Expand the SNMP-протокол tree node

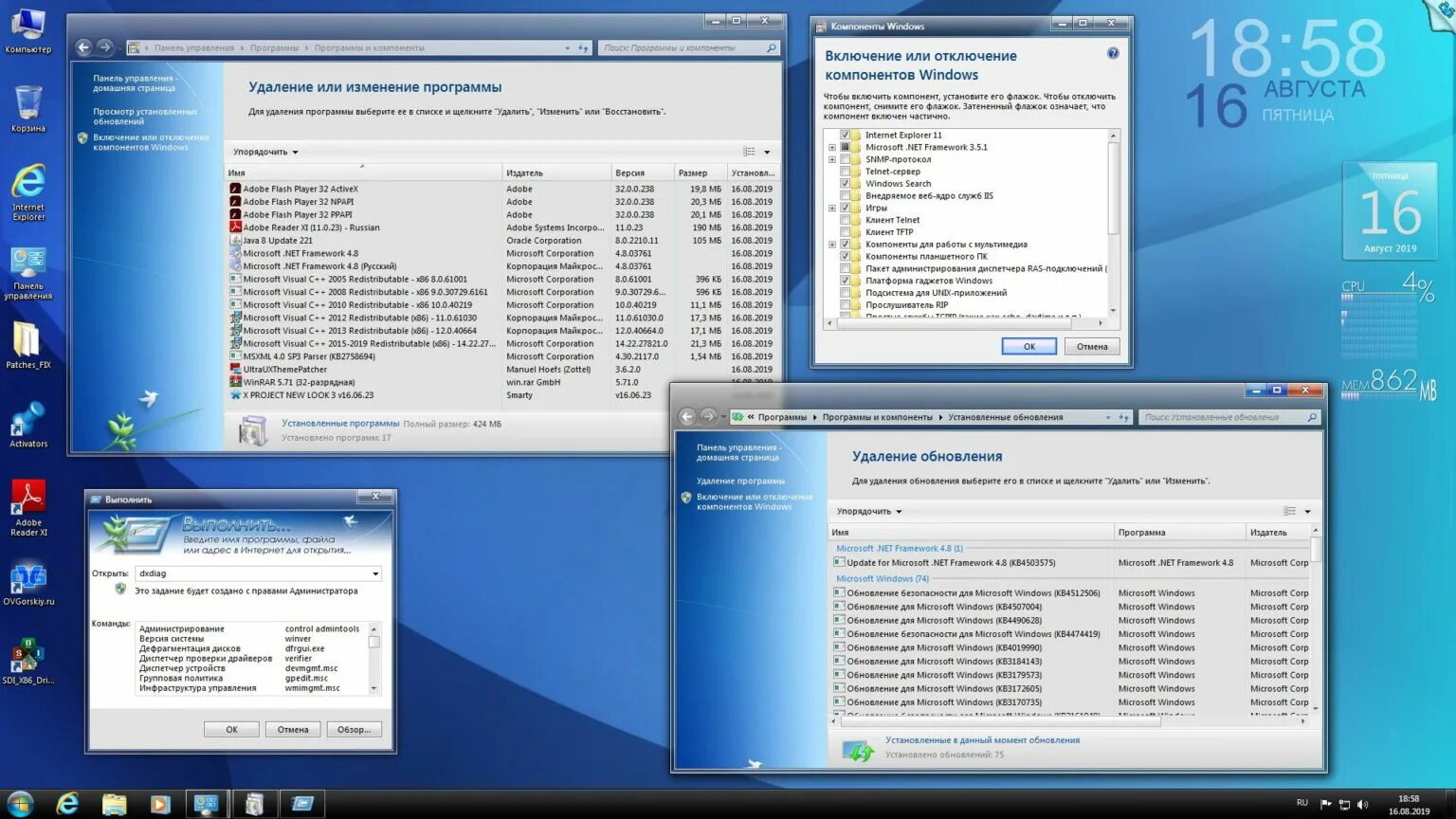click(832, 158)
